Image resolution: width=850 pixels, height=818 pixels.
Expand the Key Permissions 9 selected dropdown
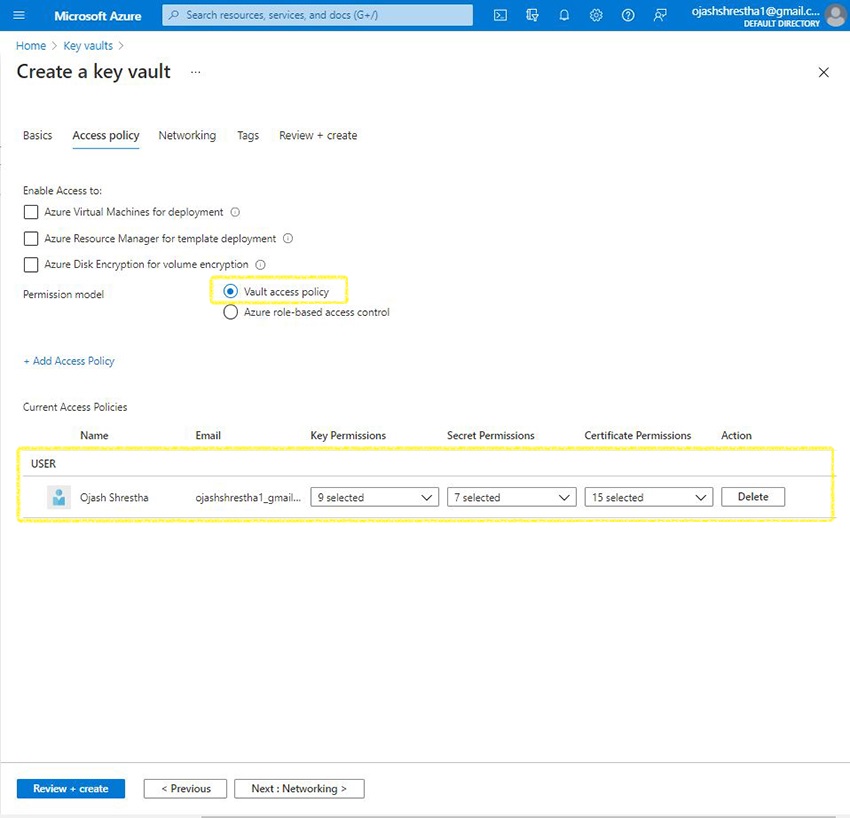tap(375, 497)
